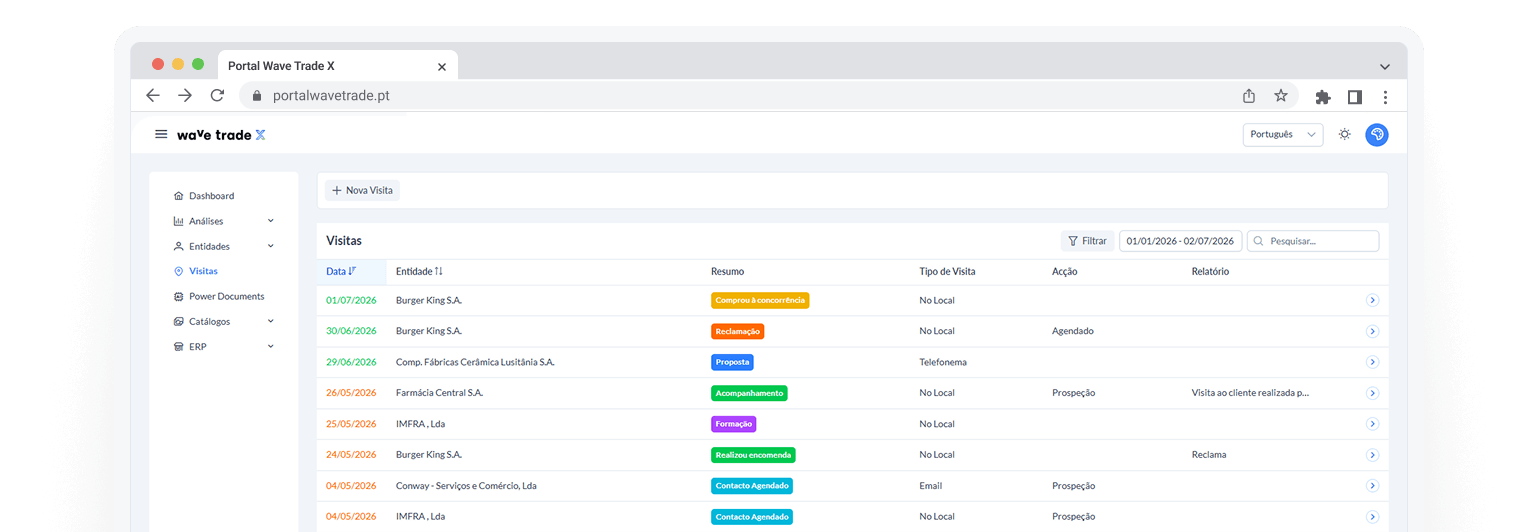Click 'Visita ao cliente realizada p...' report
Image resolution: width=1538 pixels, height=532 pixels.
click(x=1250, y=393)
